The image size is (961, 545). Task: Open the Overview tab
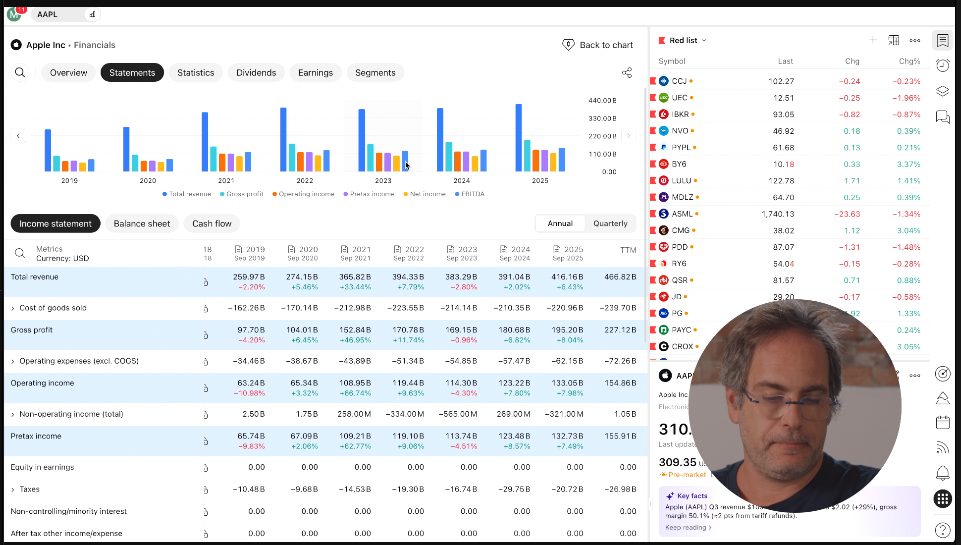69,72
